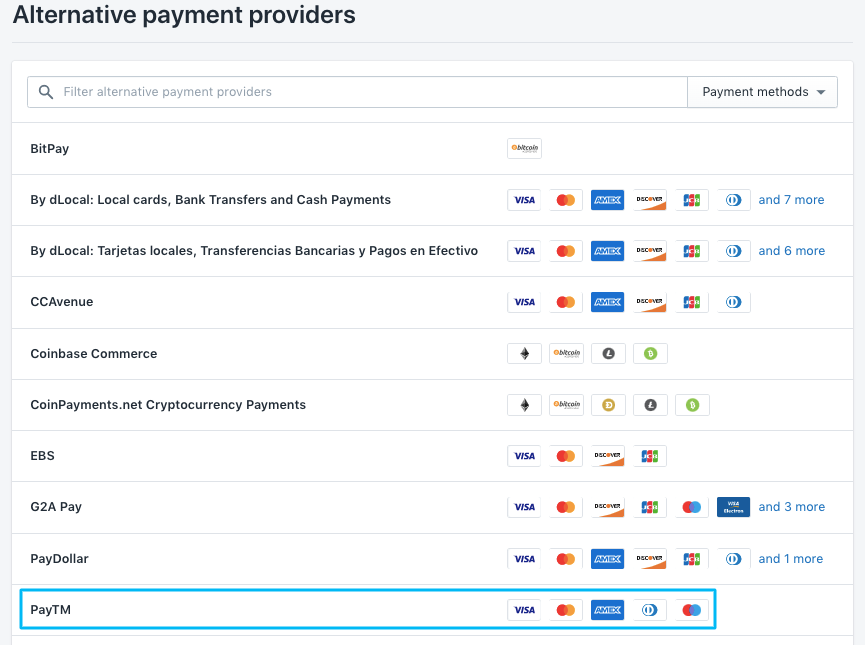This screenshot has height=645, width=865.
Task: Click Maestro icon in G2A Pay row
Action: click(x=691, y=507)
